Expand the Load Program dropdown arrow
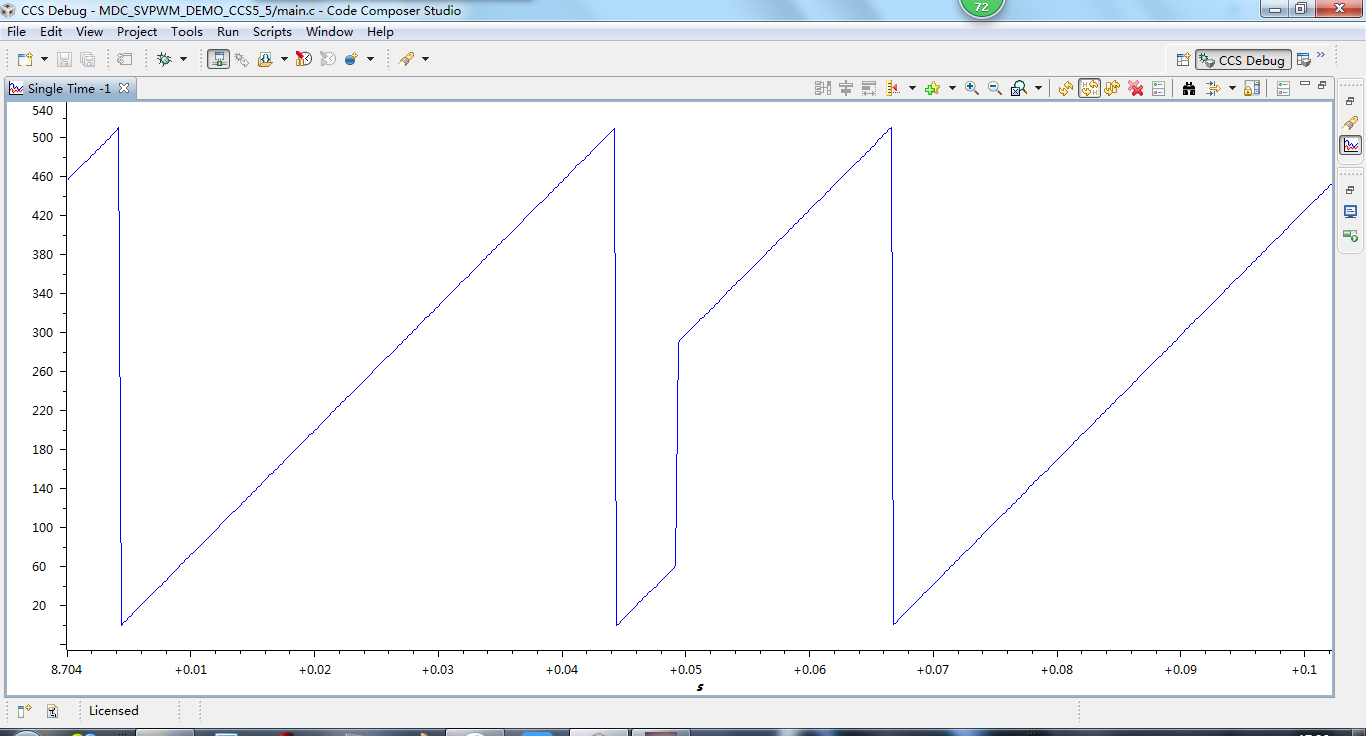Screen dimensions: 1366x736 pyautogui.click(x=284, y=60)
